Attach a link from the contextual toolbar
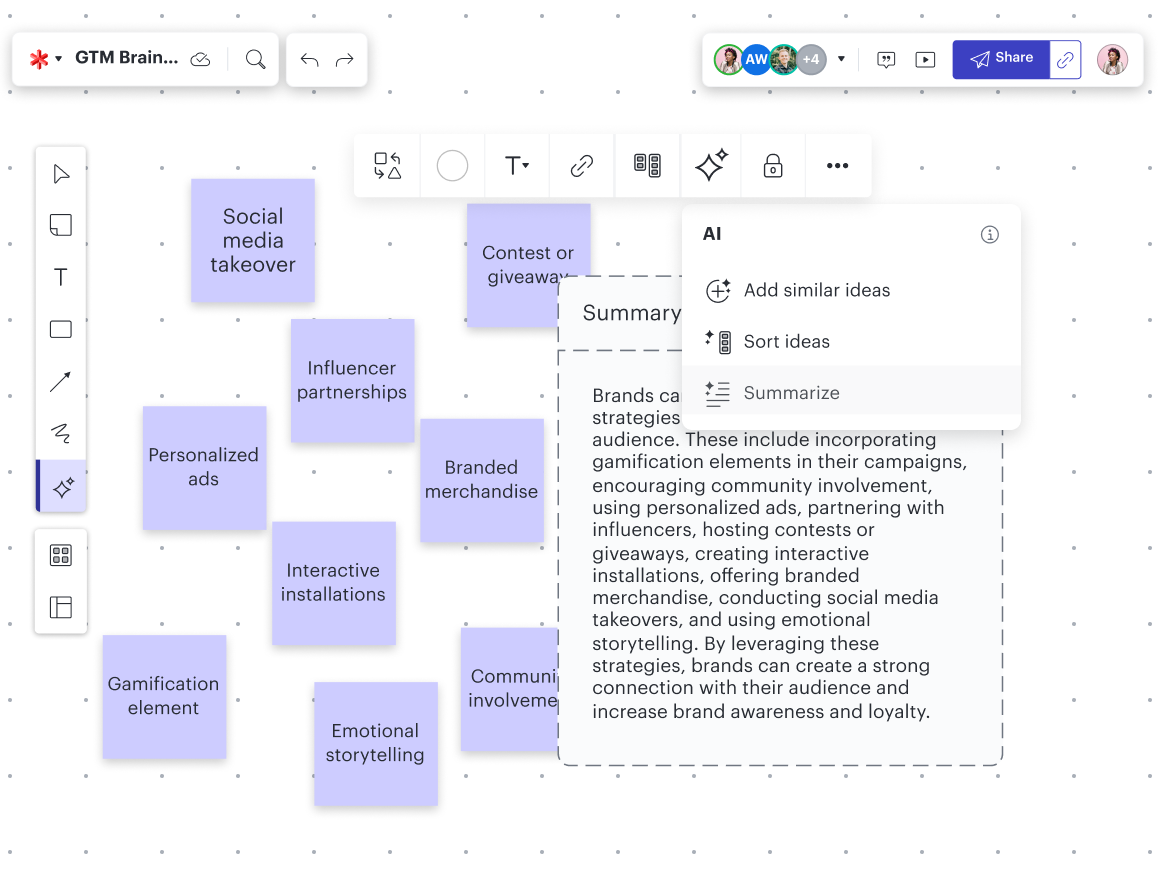This screenshot has width=1160, height=870. [581, 165]
